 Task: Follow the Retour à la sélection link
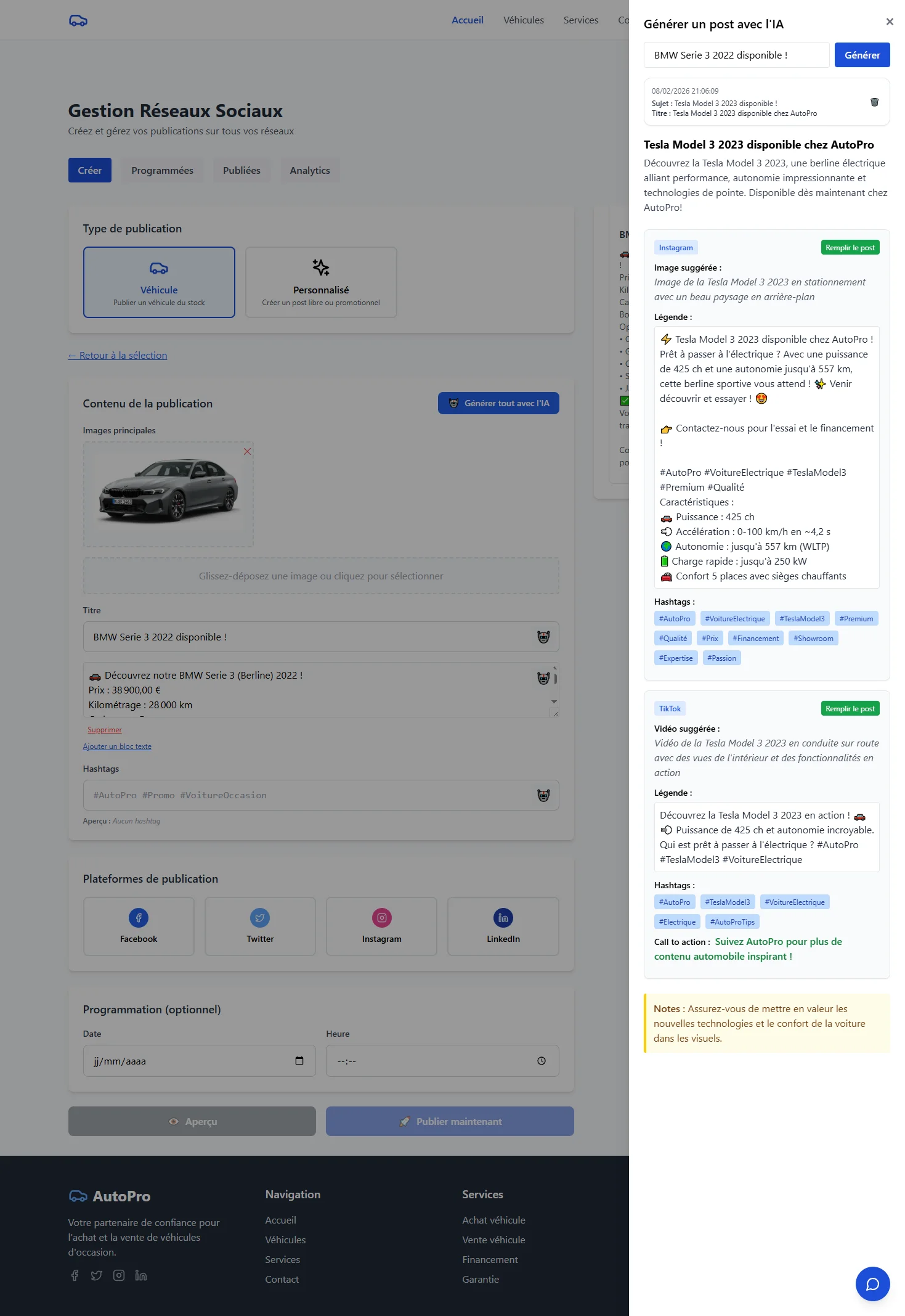point(118,355)
